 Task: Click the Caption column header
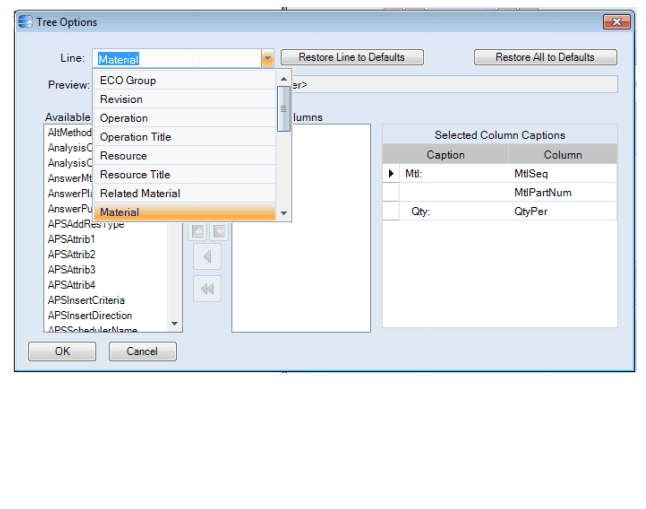445,155
